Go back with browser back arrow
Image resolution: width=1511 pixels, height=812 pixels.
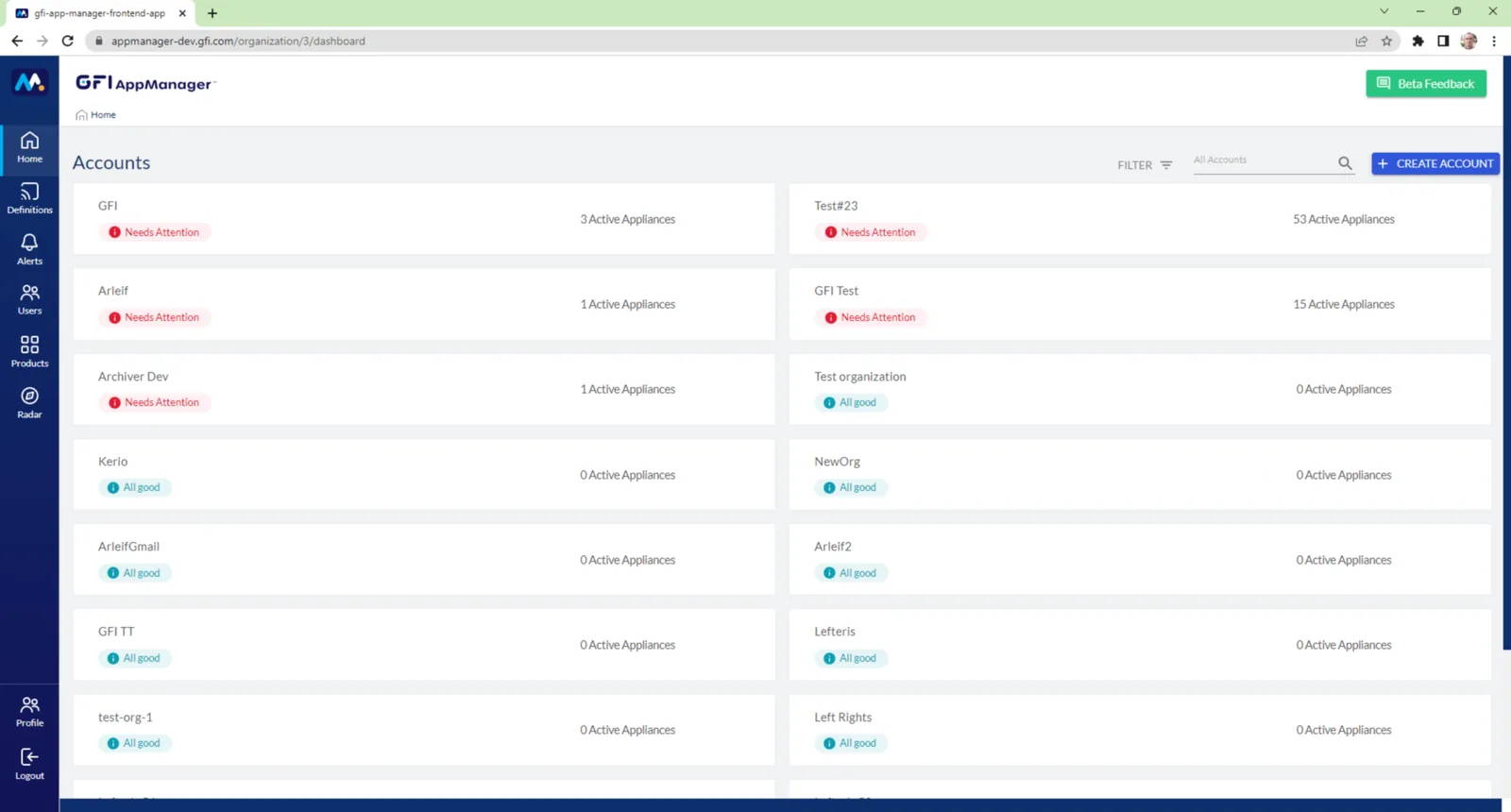click(x=17, y=41)
